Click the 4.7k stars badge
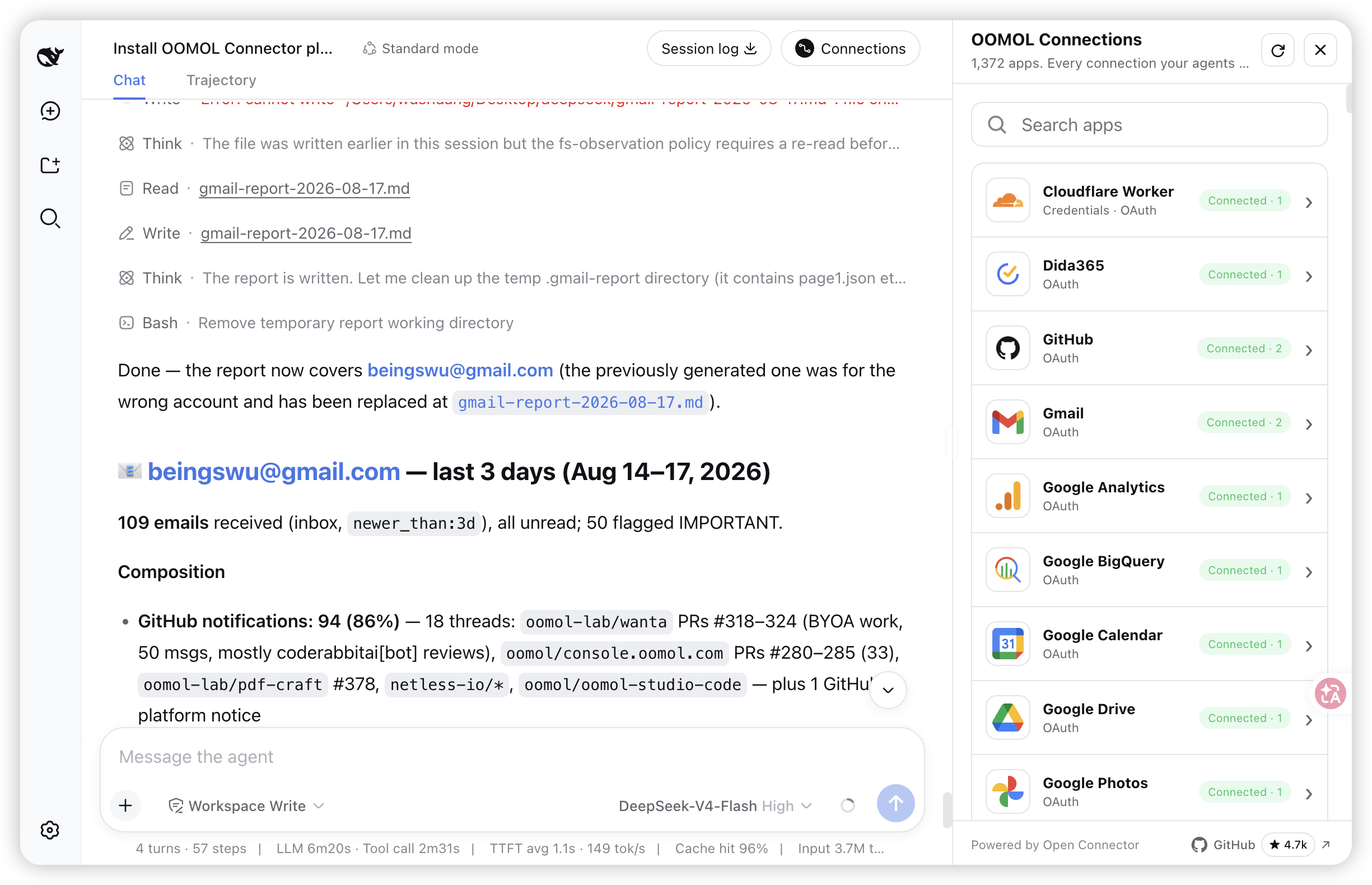 point(1287,844)
